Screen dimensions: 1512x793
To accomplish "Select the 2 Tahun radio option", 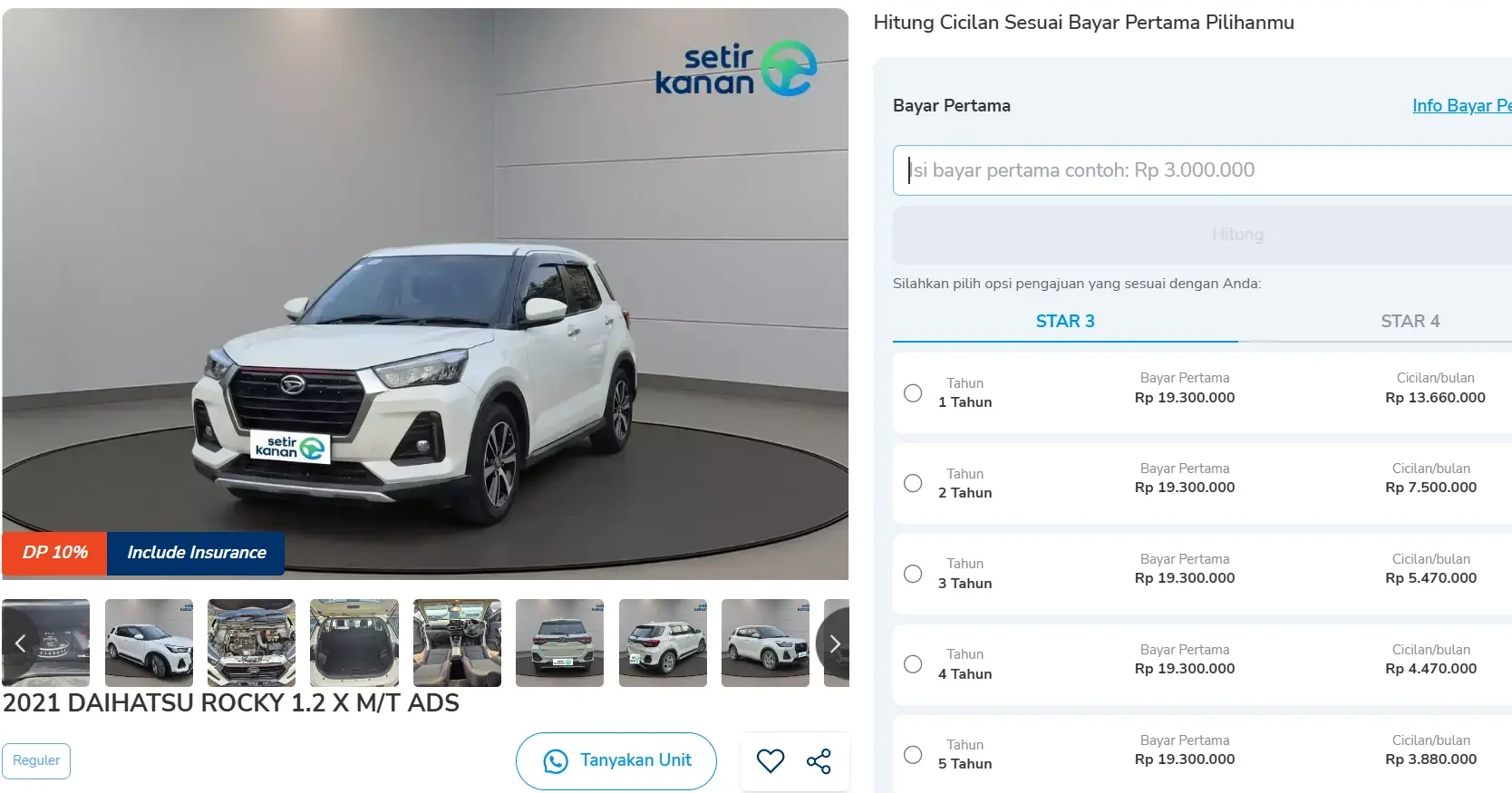I will [x=913, y=483].
